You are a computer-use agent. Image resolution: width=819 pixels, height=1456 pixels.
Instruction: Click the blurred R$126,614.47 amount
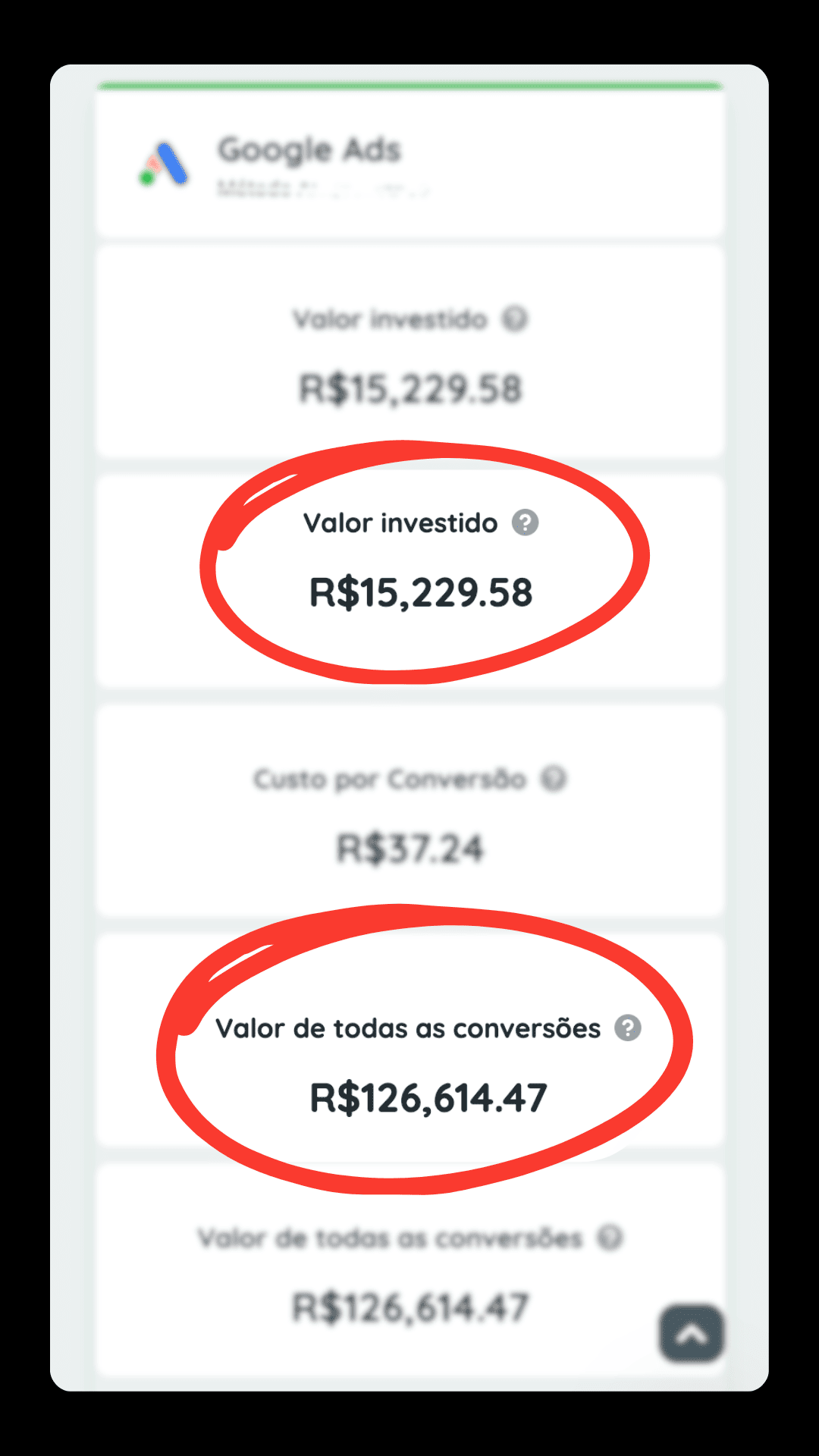coord(410,1308)
